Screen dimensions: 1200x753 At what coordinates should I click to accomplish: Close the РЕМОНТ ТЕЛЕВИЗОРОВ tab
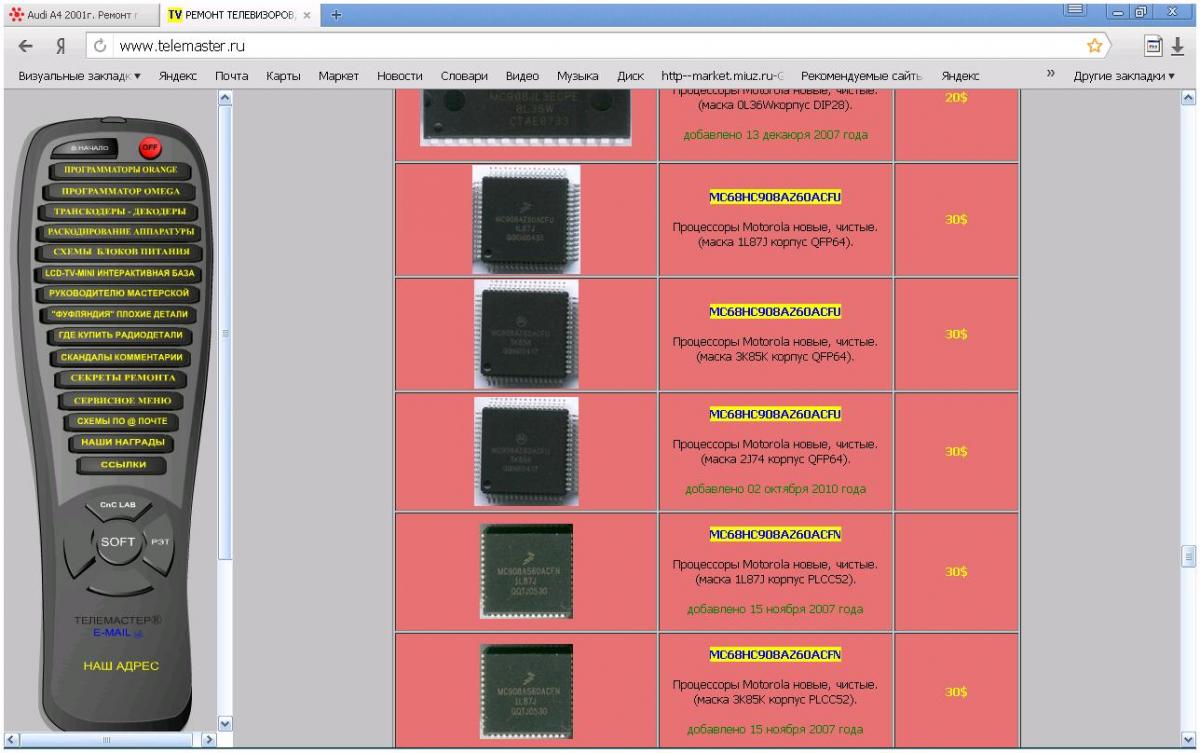click(x=306, y=15)
